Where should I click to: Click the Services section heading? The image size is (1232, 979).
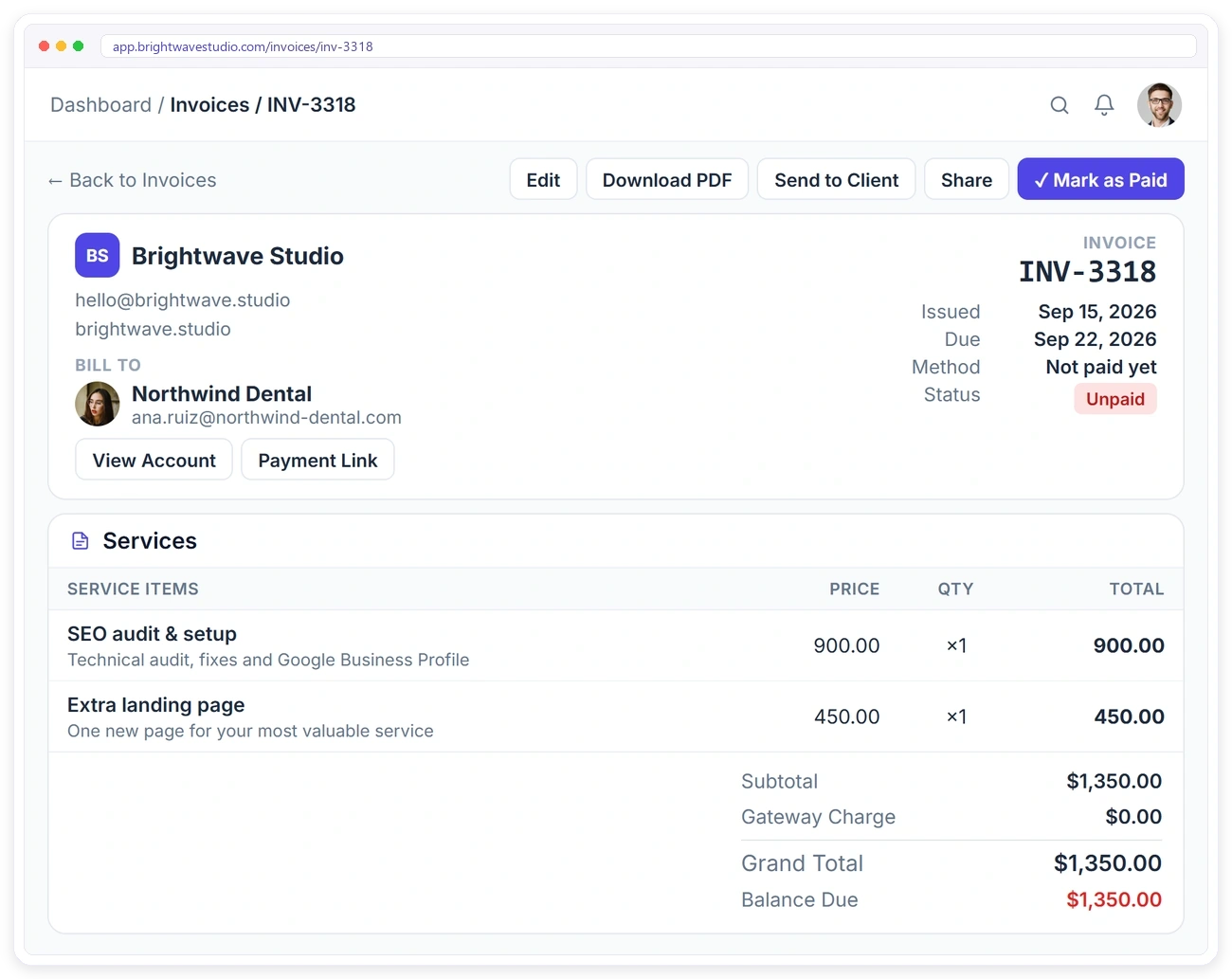coord(150,541)
